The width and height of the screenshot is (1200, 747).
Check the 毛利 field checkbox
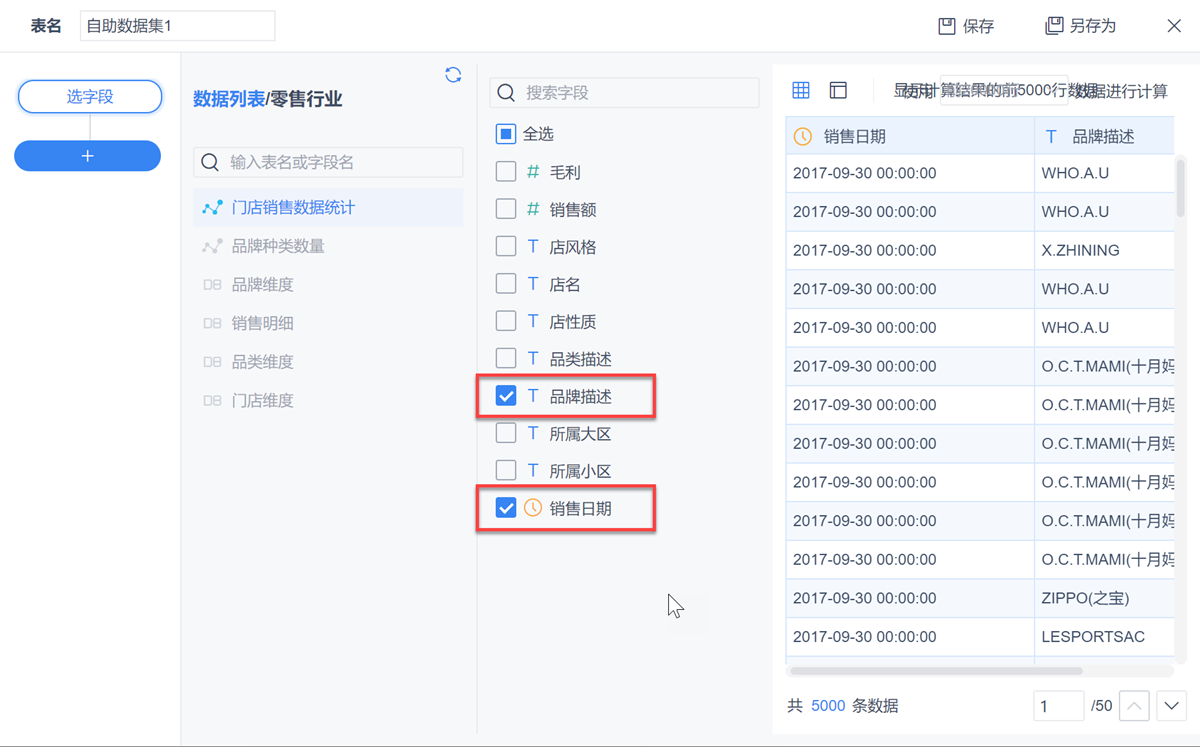[x=506, y=172]
